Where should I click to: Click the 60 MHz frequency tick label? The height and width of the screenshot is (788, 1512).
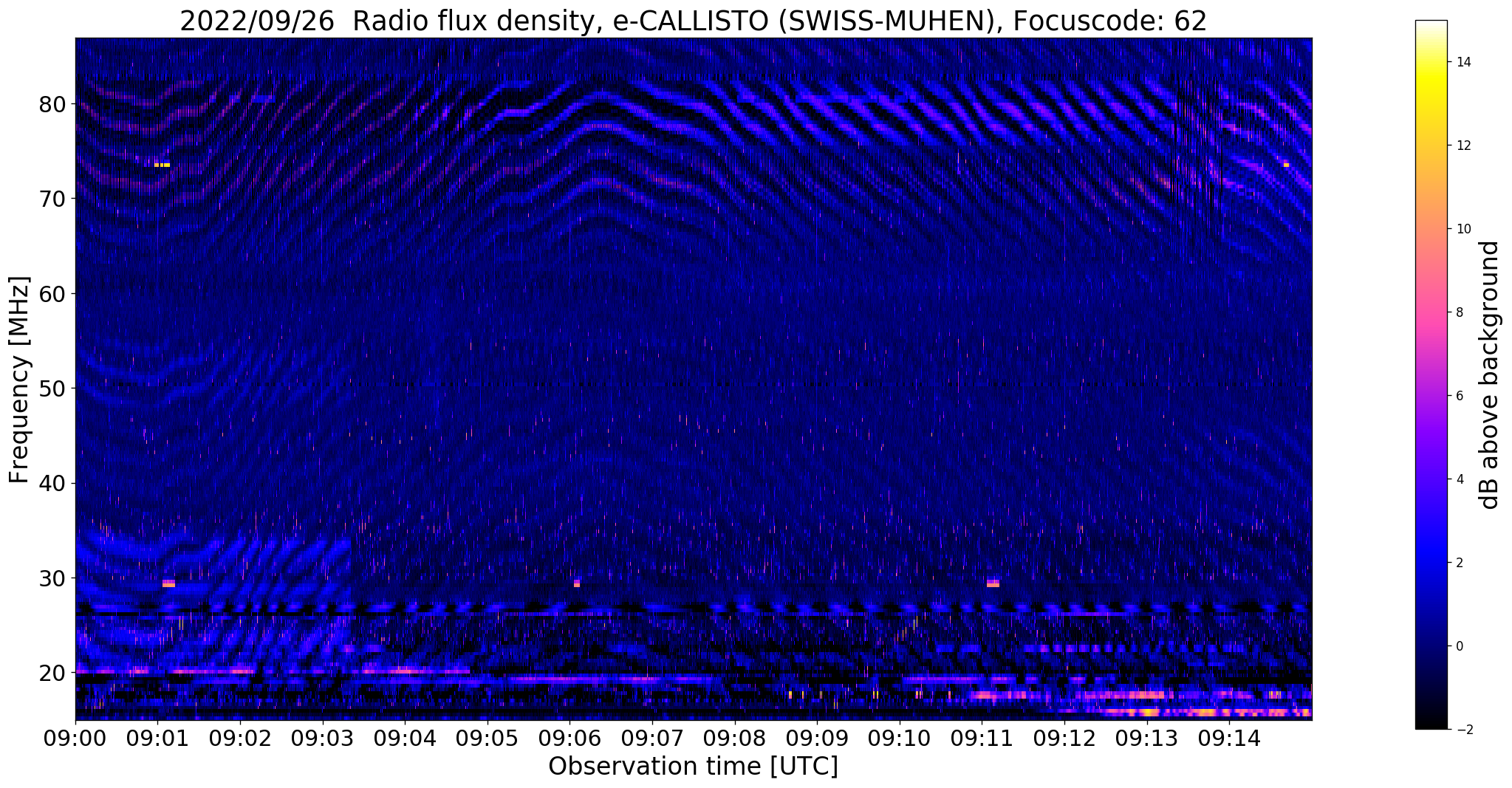52,294
